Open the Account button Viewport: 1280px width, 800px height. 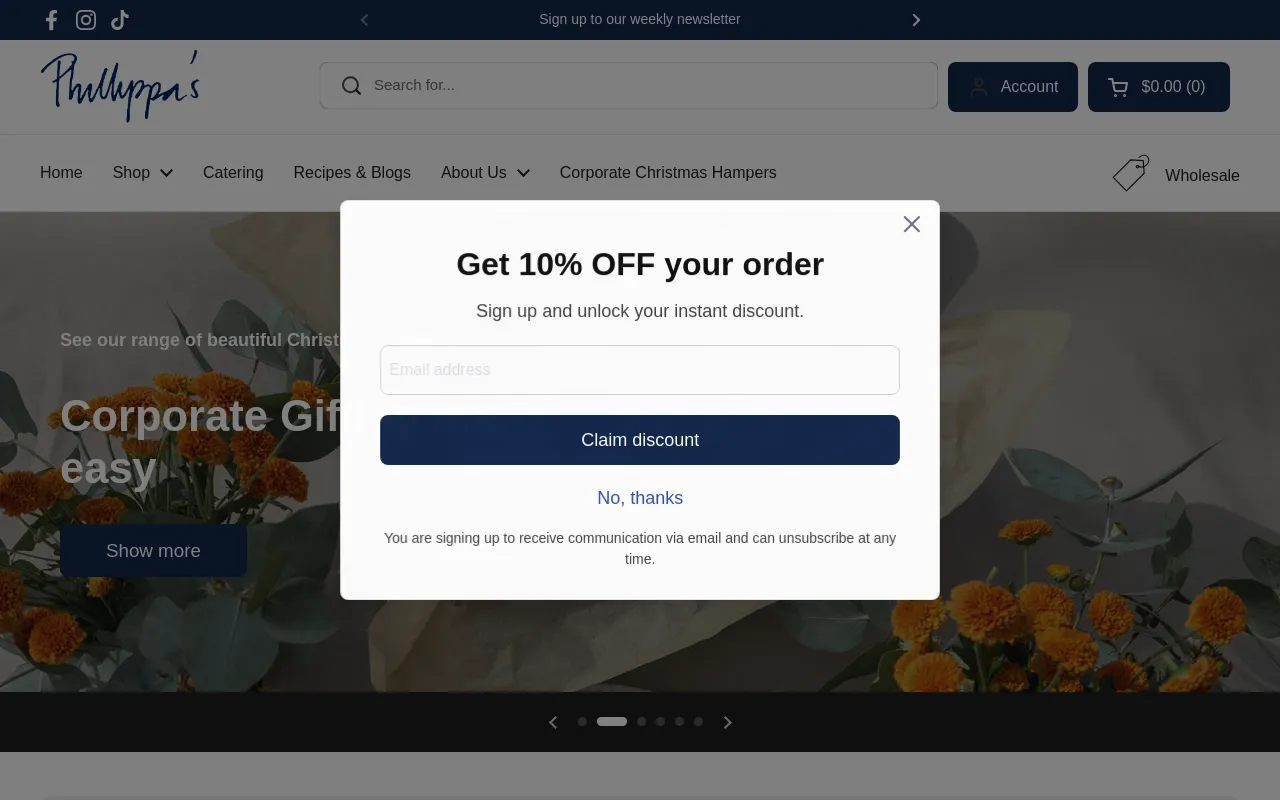(x=1013, y=87)
